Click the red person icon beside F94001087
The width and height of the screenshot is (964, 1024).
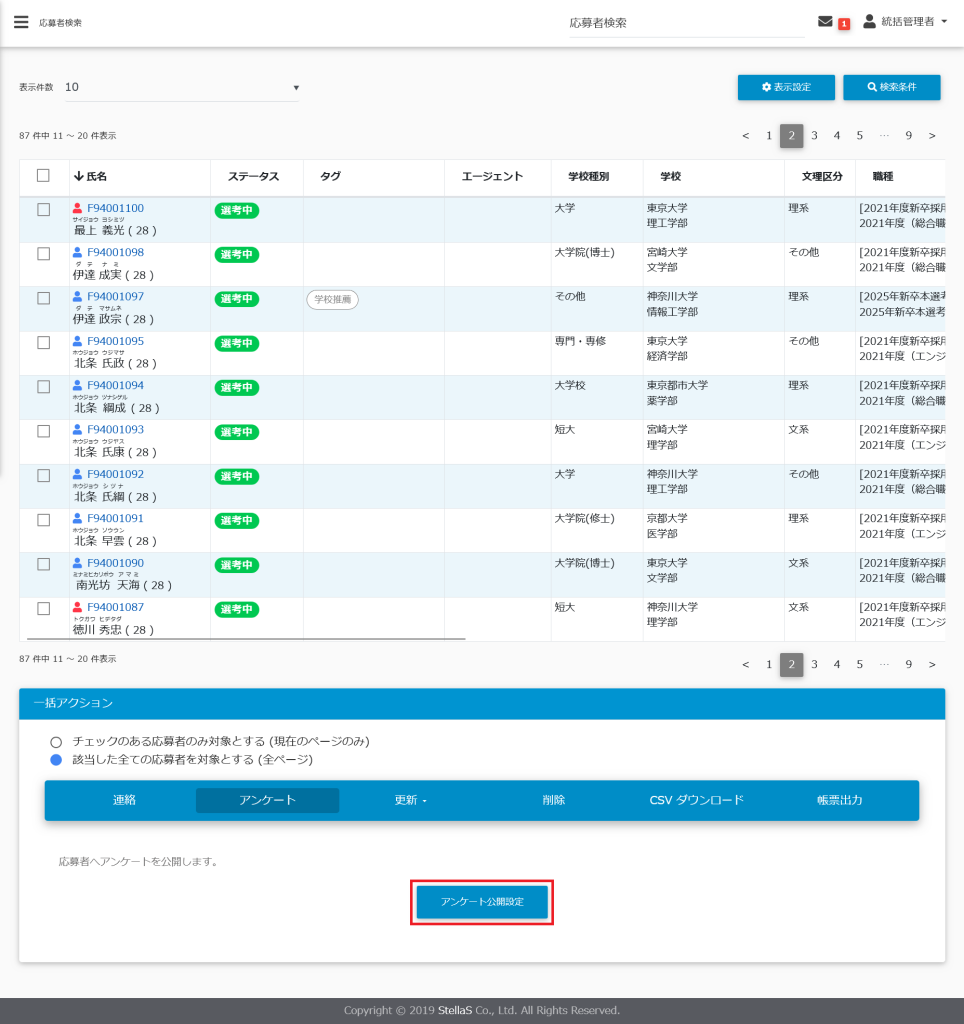click(78, 608)
